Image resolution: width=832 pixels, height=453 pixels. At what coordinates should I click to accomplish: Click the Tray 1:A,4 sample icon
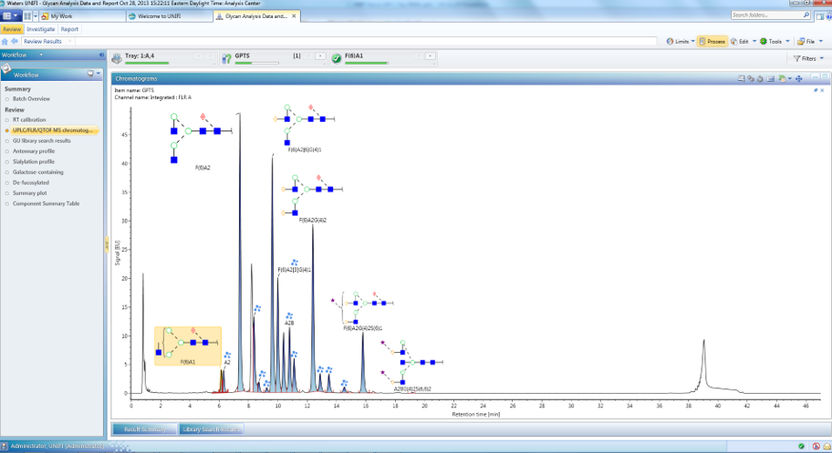pos(117,58)
